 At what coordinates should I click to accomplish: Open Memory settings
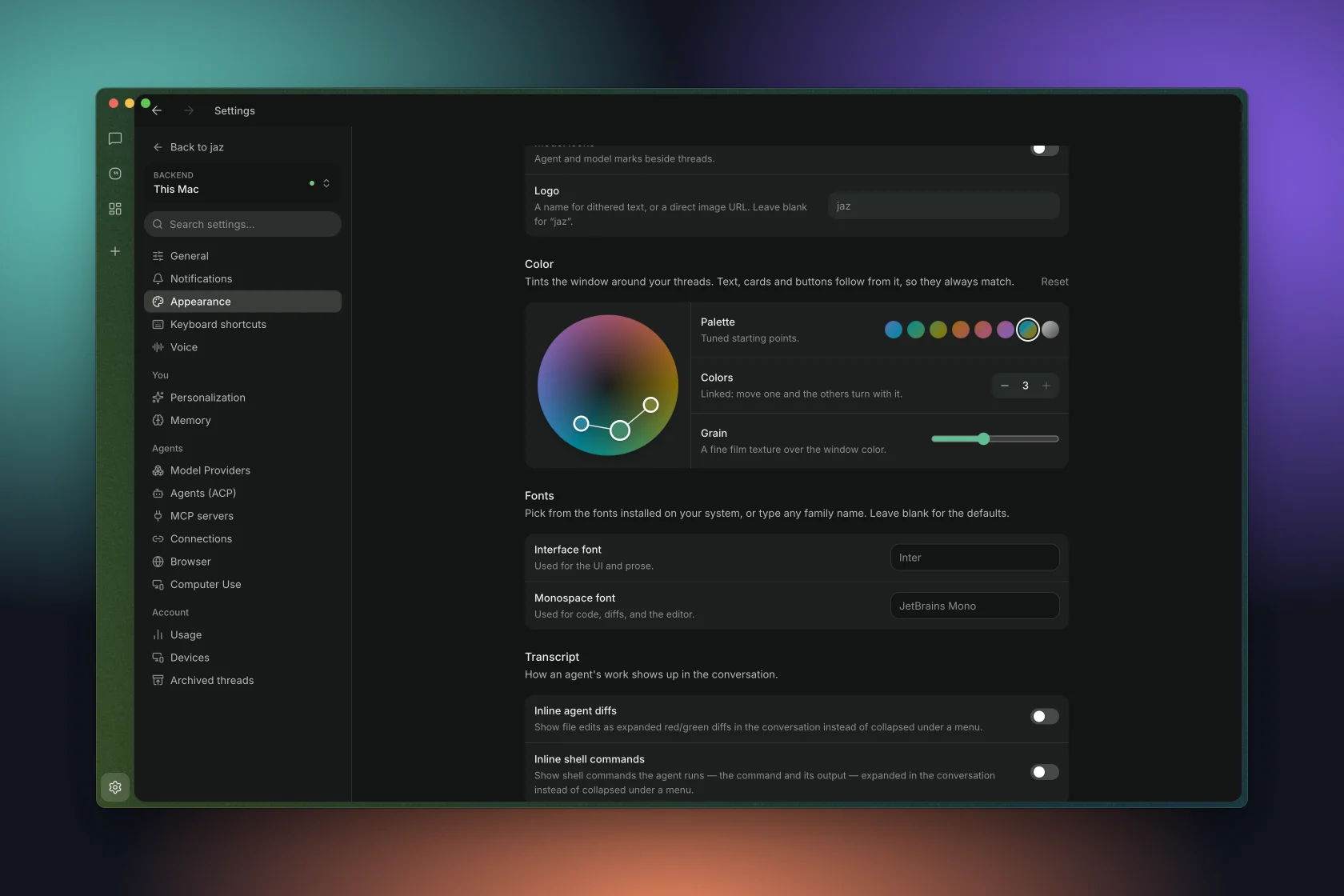click(x=242, y=420)
